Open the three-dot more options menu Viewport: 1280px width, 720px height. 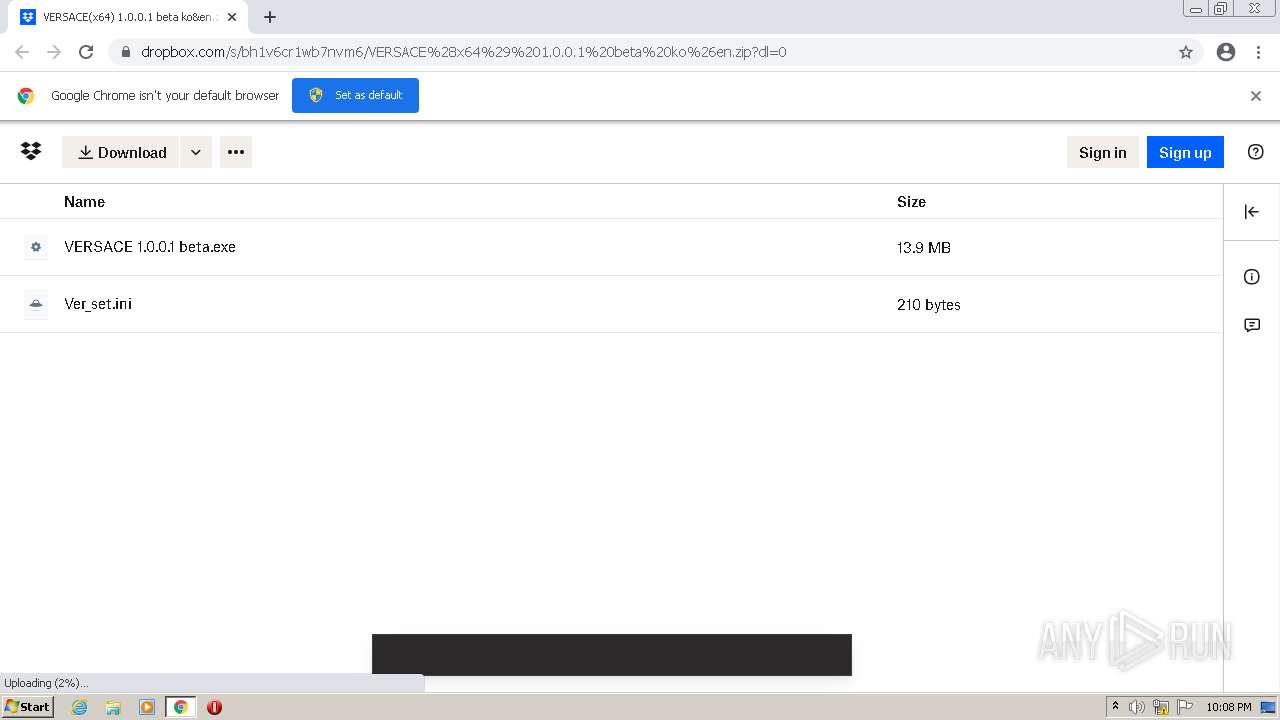236,152
